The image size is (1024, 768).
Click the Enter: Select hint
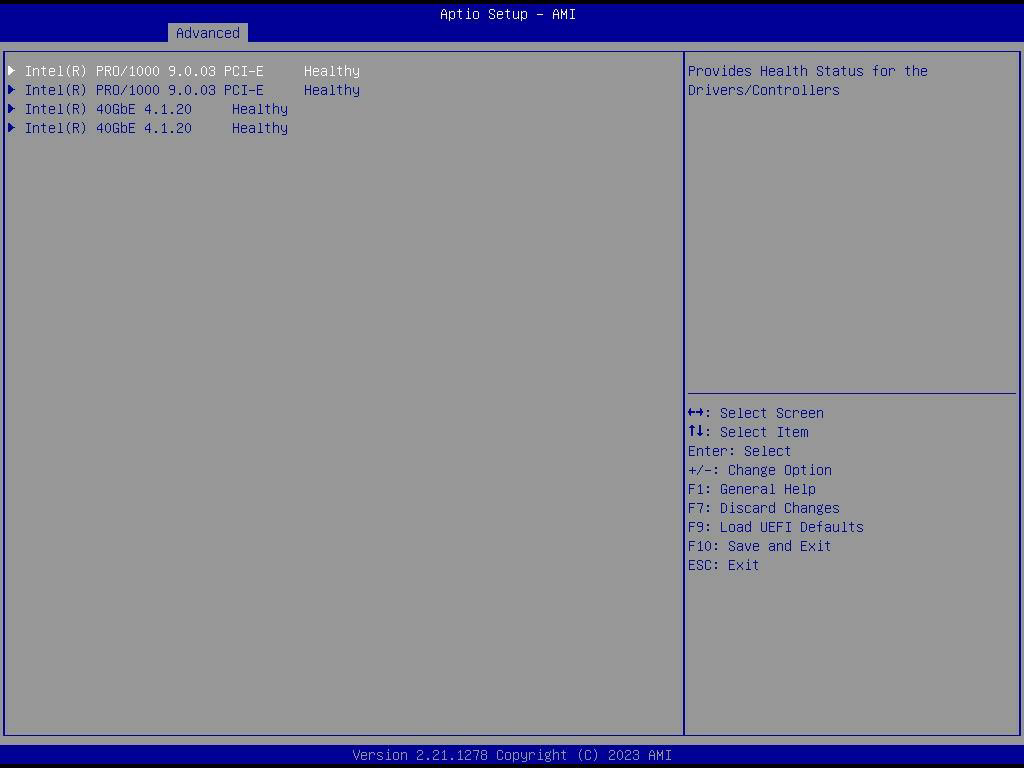coord(739,451)
